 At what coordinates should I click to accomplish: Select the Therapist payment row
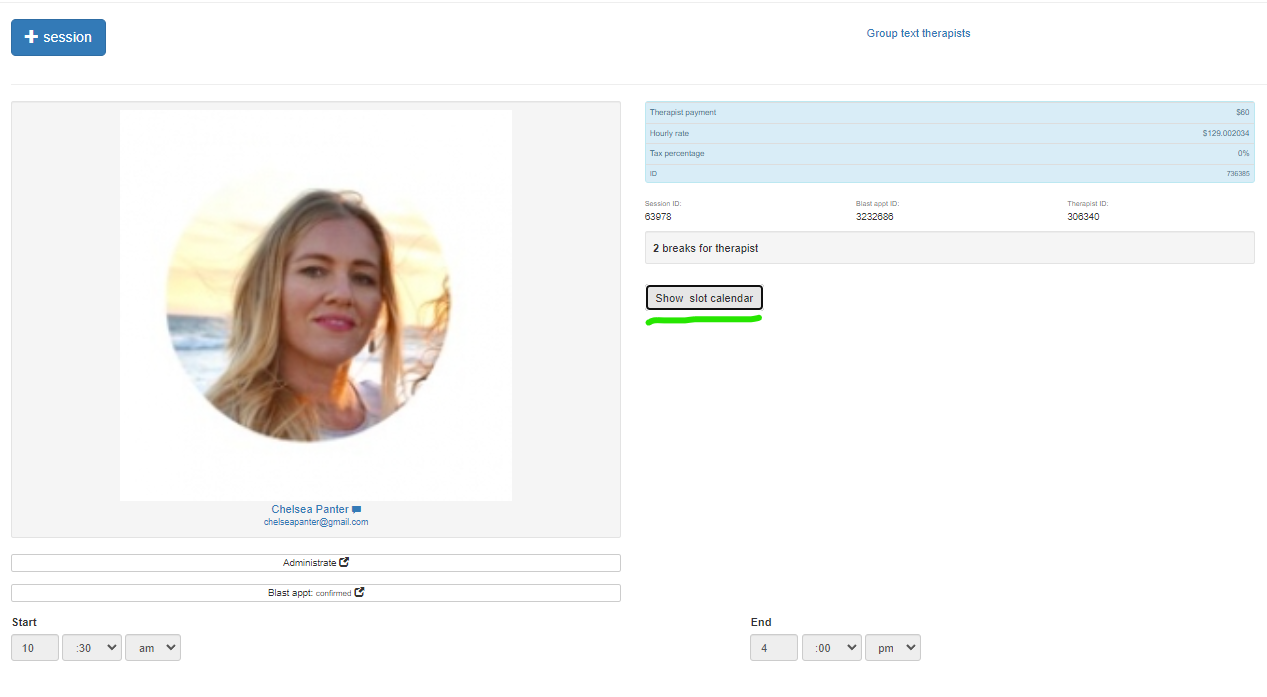point(949,112)
